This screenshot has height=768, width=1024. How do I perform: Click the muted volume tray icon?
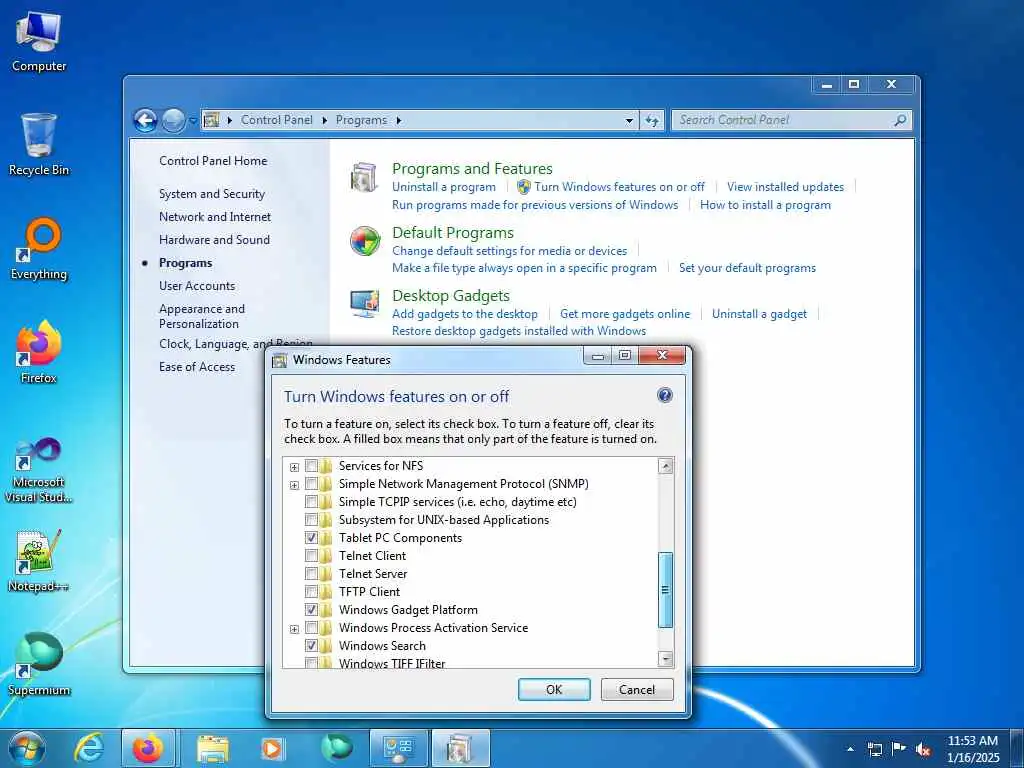coord(923,749)
